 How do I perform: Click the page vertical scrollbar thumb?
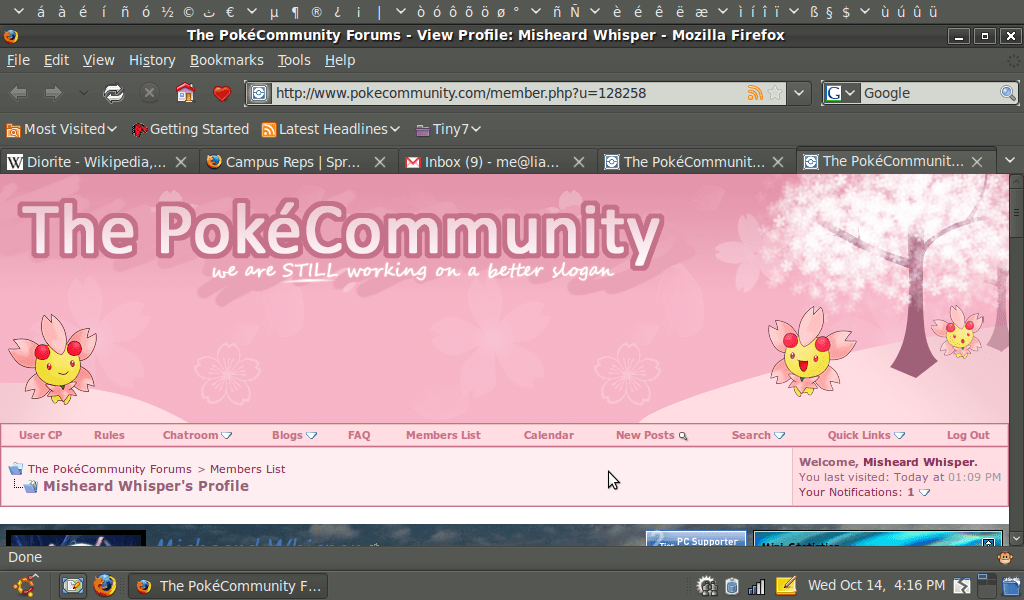[x=1016, y=213]
